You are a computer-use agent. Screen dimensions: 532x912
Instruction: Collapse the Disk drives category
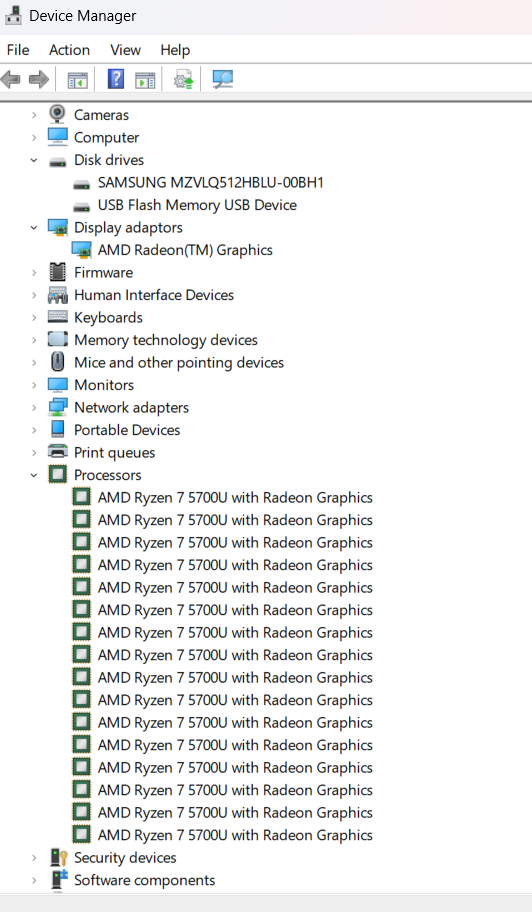pyautogui.click(x=34, y=160)
